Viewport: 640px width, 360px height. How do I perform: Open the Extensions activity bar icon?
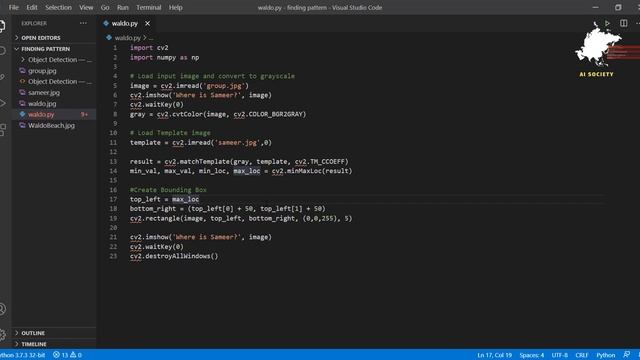pyautogui.click(x=2, y=129)
